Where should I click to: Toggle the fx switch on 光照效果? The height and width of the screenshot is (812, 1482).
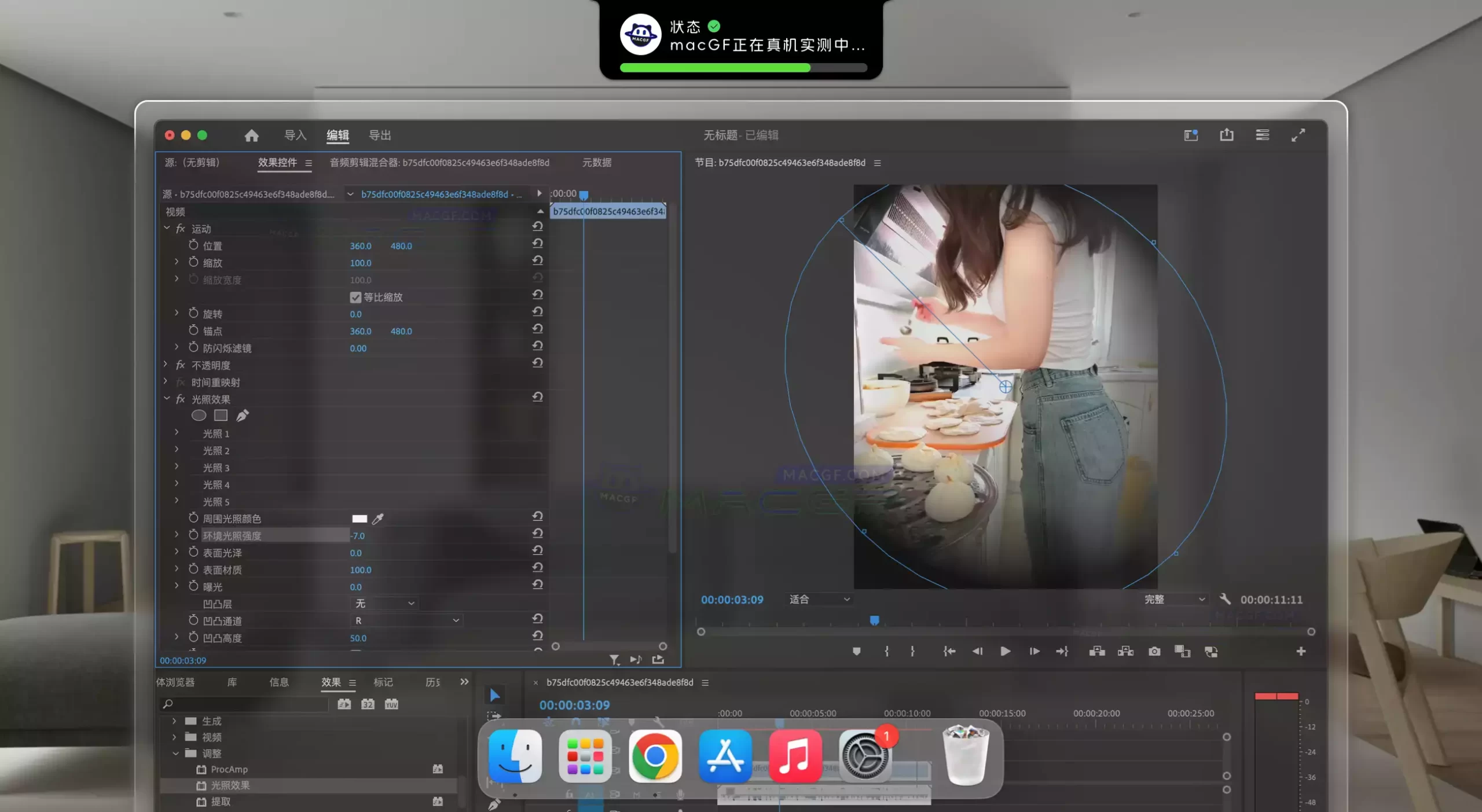pyautogui.click(x=180, y=399)
